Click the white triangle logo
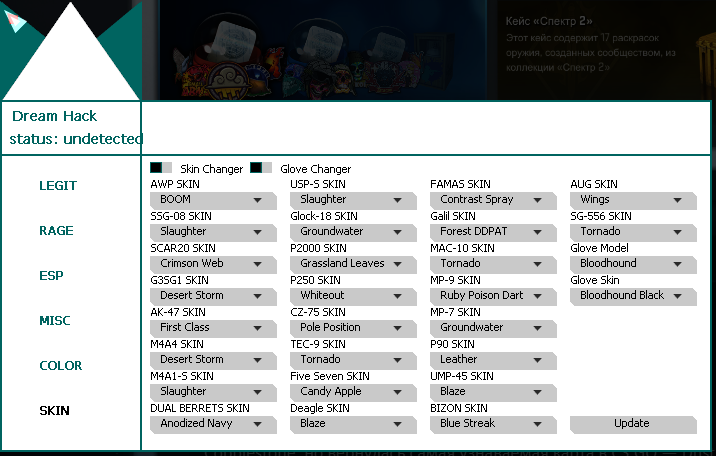The height and width of the screenshot is (456, 716). 71,55
